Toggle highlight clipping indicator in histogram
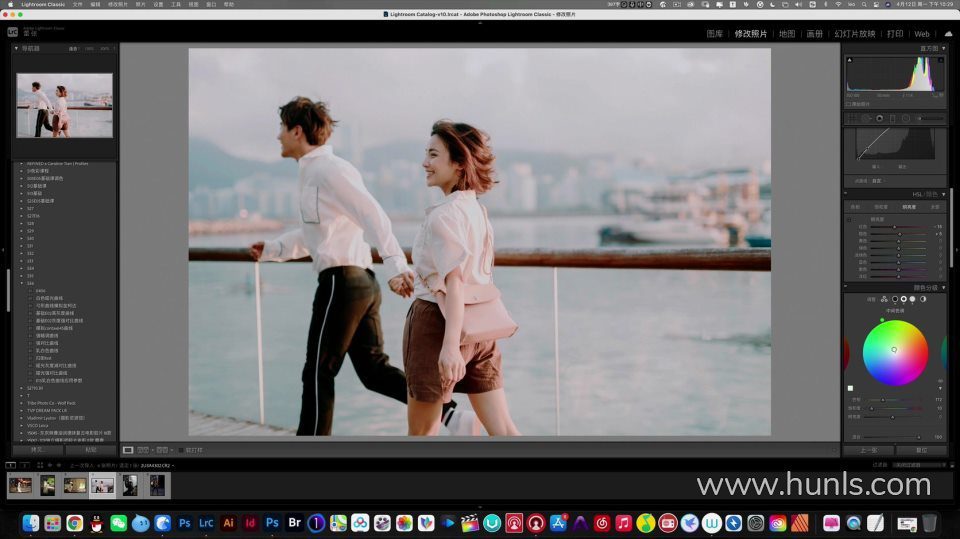This screenshot has width=960, height=539. (x=941, y=60)
